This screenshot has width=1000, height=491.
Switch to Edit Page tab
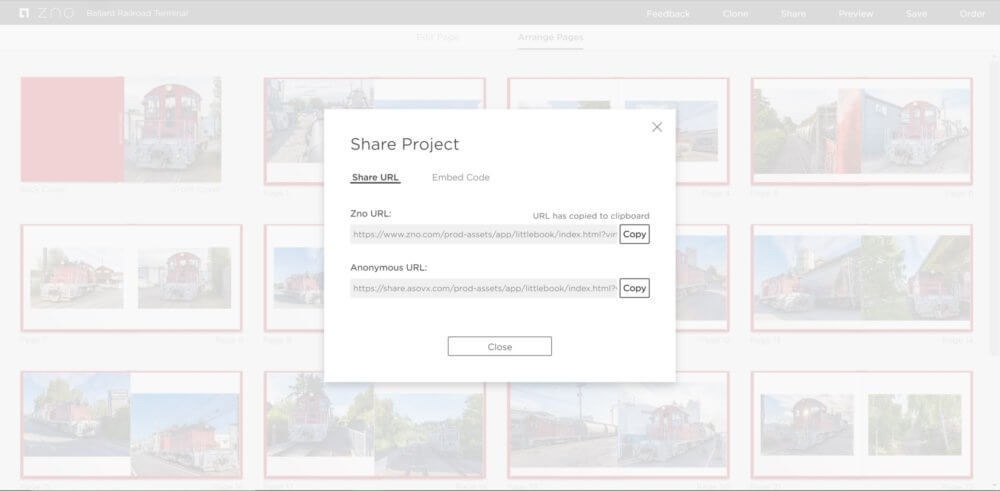click(437, 37)
